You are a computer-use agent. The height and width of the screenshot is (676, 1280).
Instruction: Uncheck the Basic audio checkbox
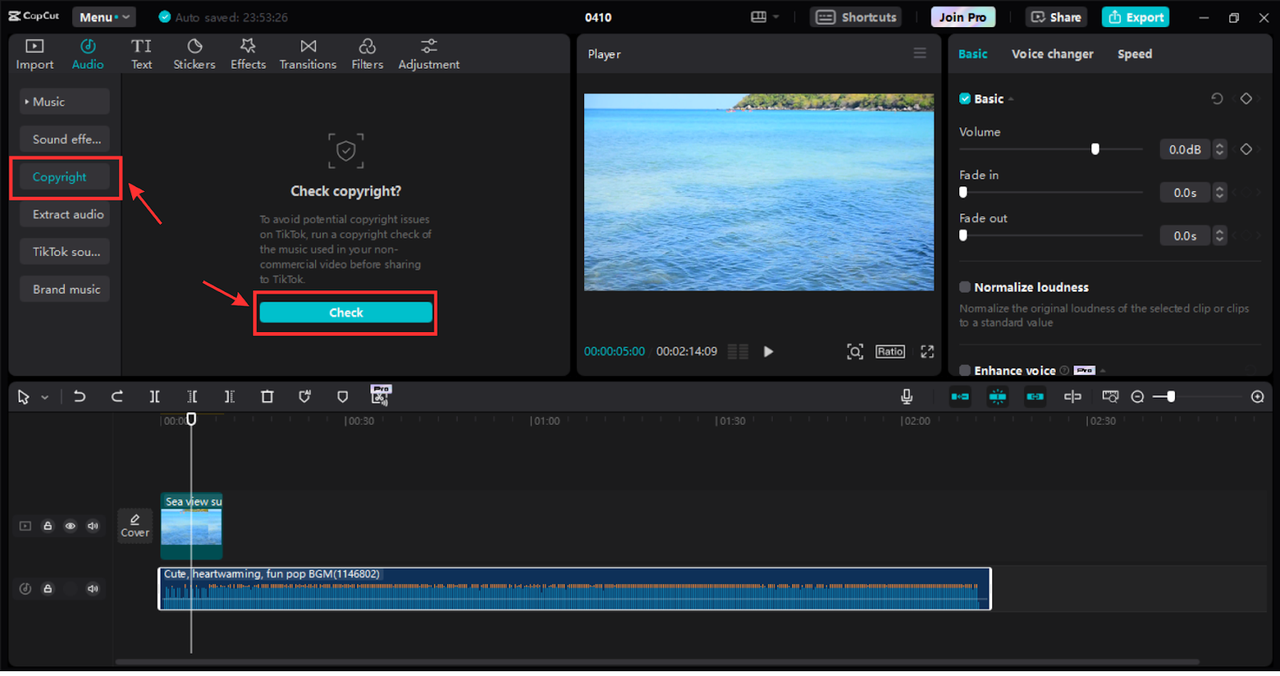click(x=965, y=99)
